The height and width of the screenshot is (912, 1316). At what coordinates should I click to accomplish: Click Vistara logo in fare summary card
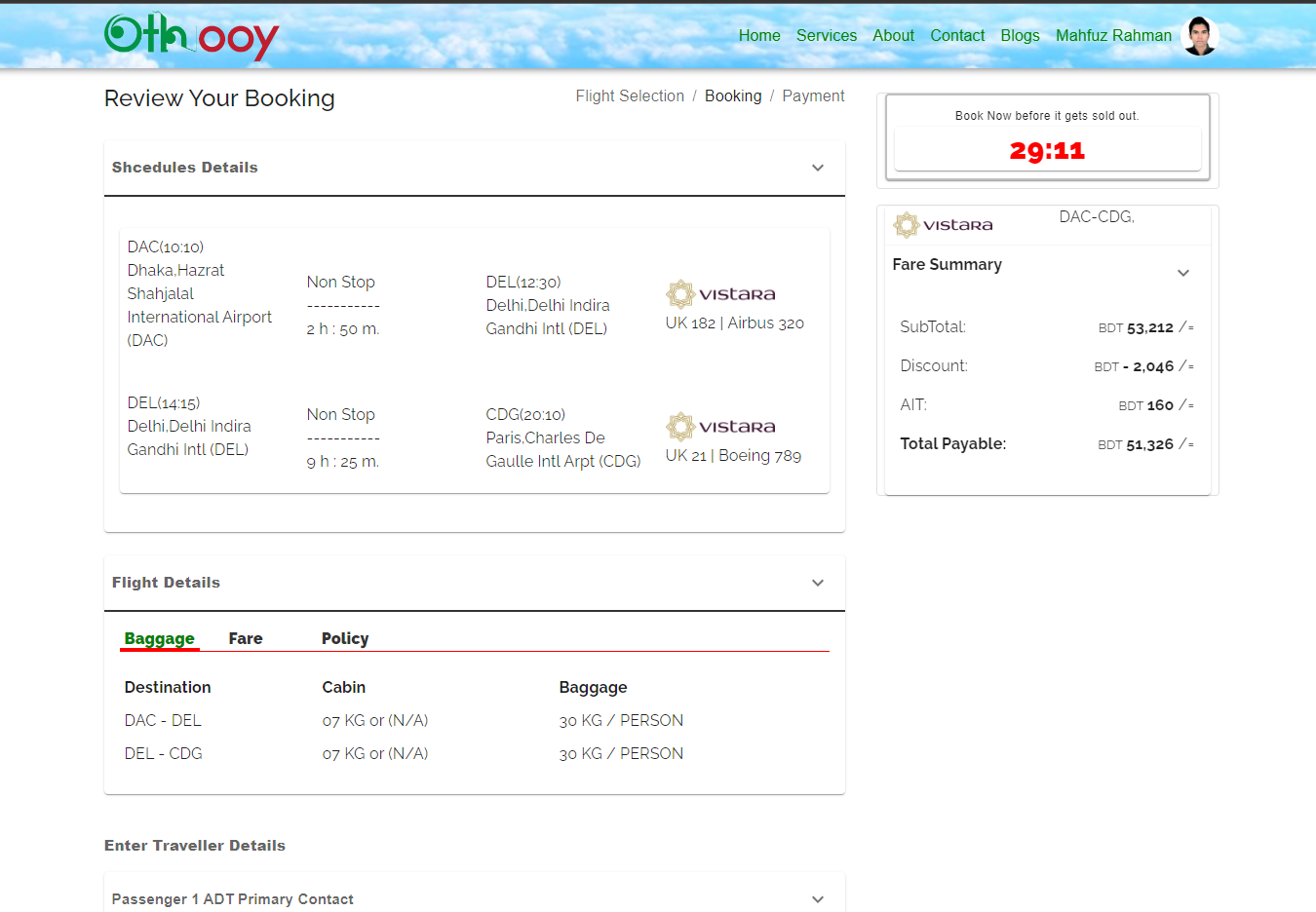coord(943,225)
